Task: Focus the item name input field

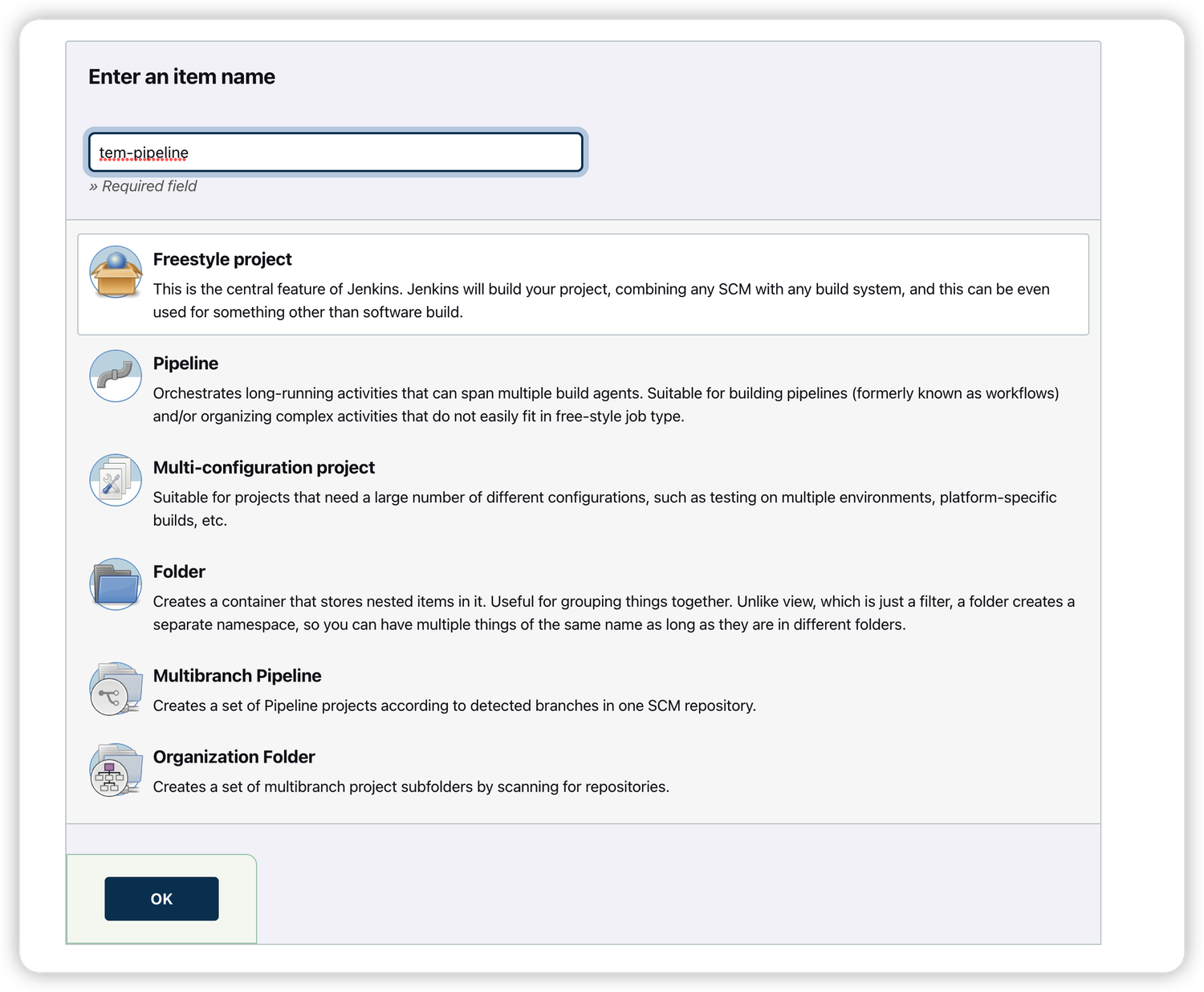Action: tap(336, 152)
